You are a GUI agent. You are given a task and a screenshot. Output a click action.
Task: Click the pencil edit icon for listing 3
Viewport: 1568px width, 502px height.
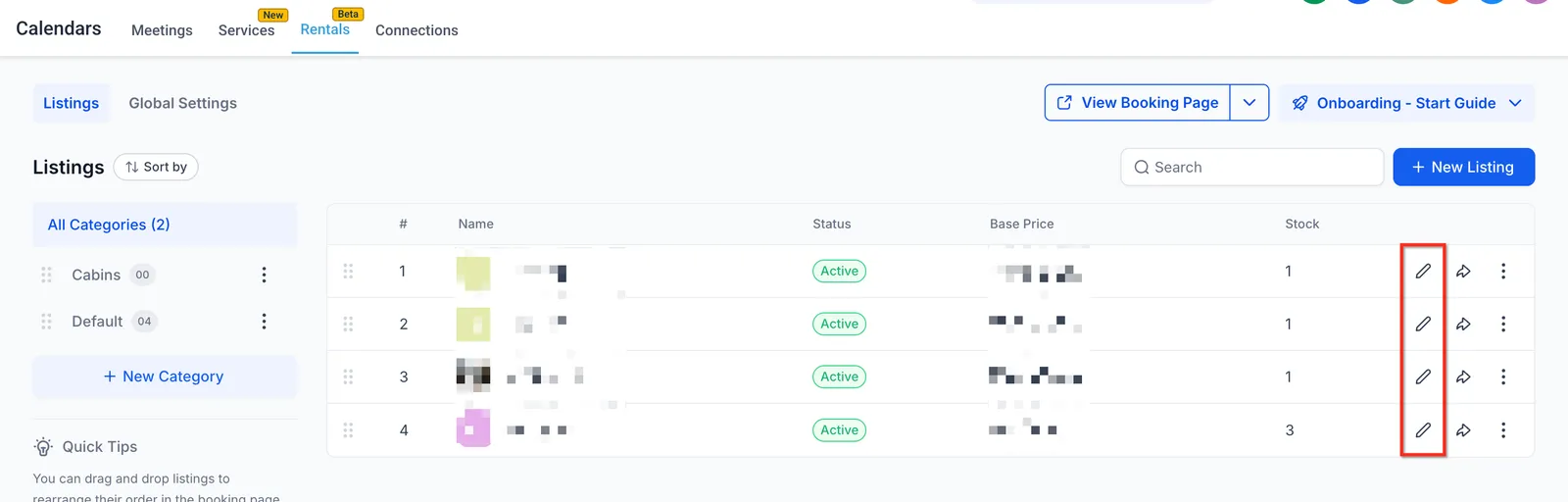tap(1423, 376)
